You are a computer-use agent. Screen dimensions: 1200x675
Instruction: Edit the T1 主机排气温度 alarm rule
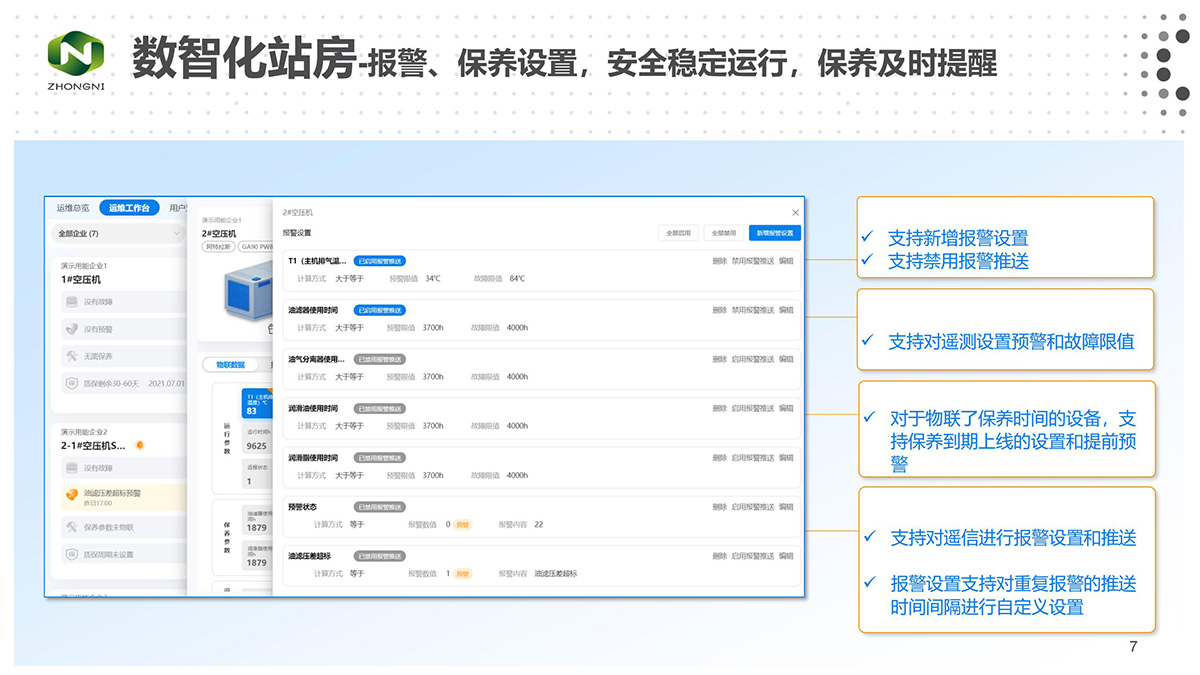[x=786, y=260]
